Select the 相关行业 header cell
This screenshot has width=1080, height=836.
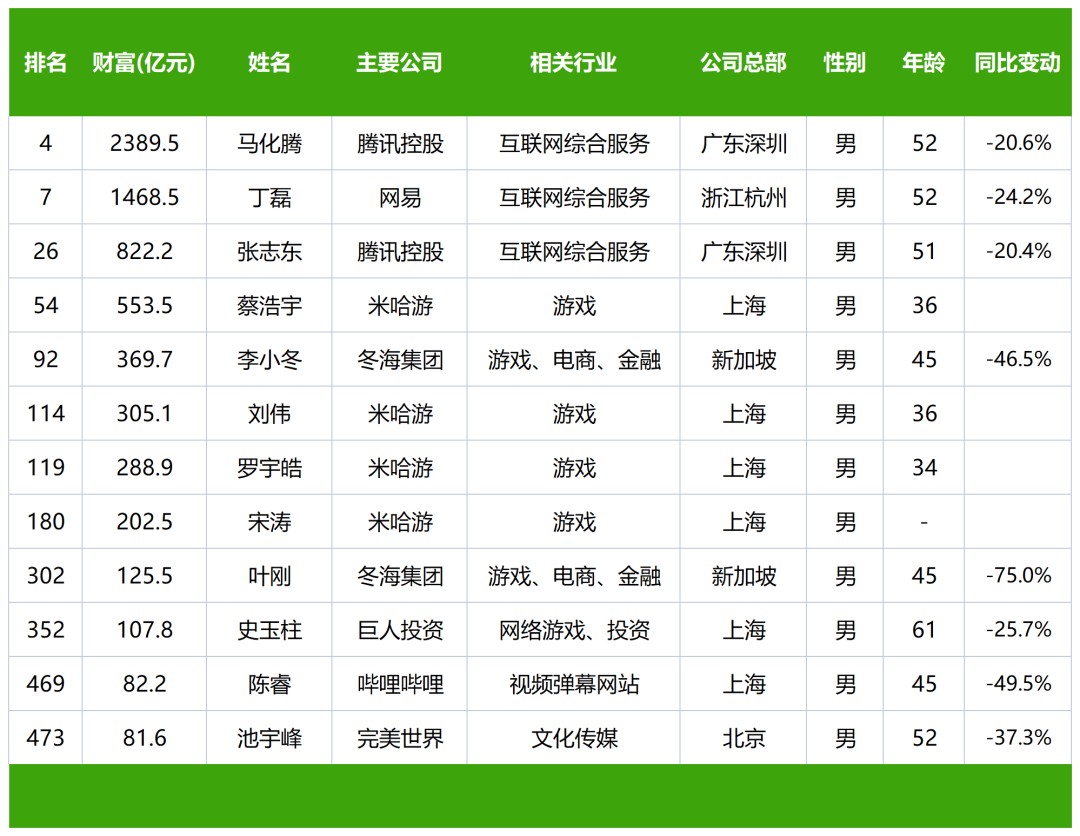573,63
